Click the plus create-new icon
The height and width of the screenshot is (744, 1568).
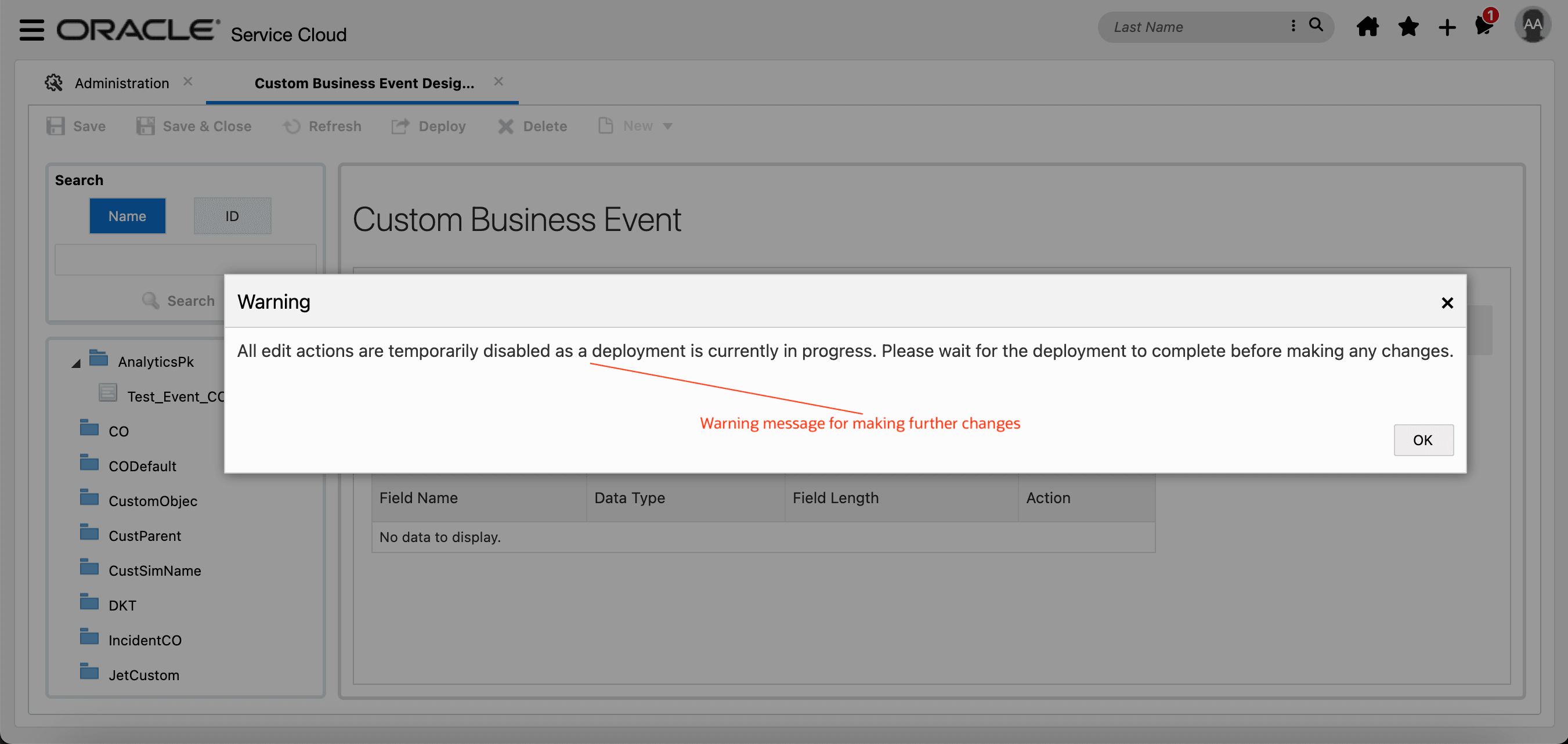(1447, 27)
